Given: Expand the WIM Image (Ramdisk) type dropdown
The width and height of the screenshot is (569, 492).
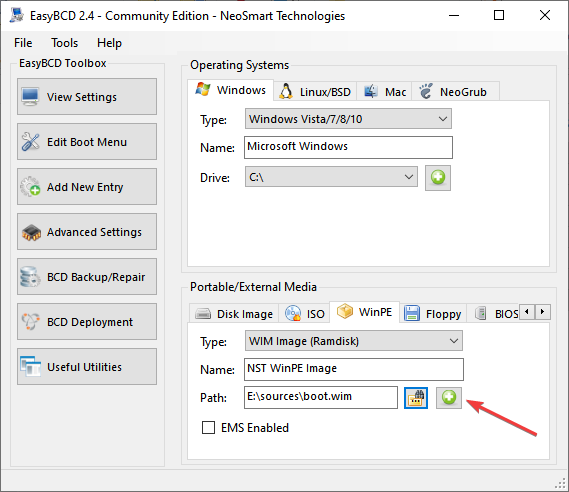Looking at the screenshot, I should (x=354, y=341).
